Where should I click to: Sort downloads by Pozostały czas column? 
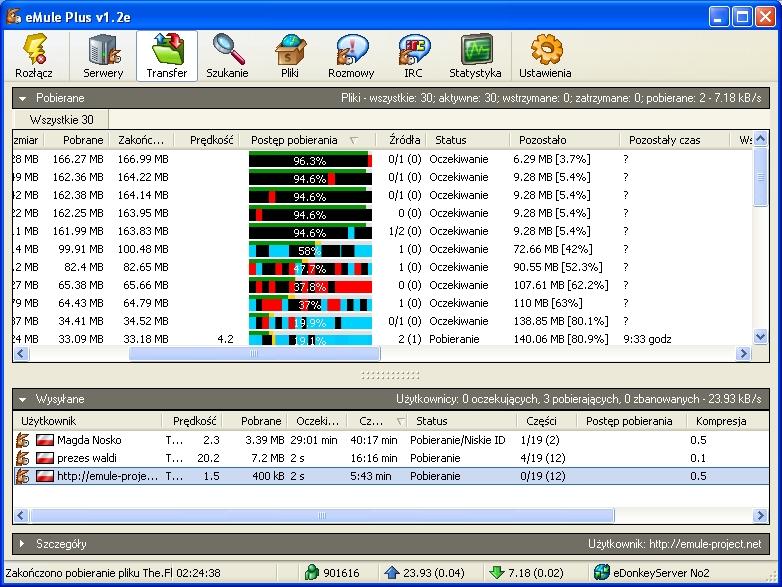674,140
